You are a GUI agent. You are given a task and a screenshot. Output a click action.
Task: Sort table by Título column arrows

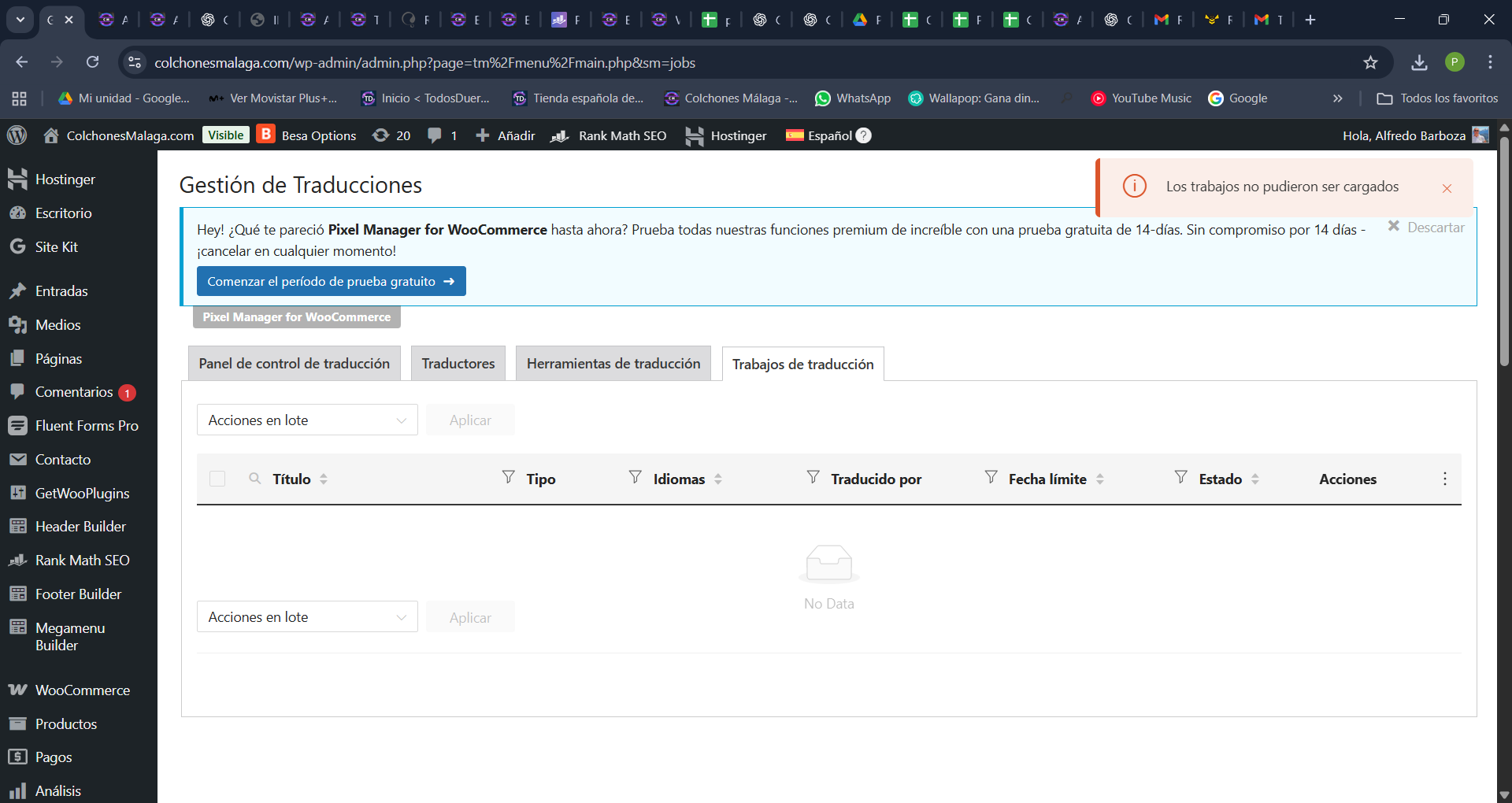[324, 479]
